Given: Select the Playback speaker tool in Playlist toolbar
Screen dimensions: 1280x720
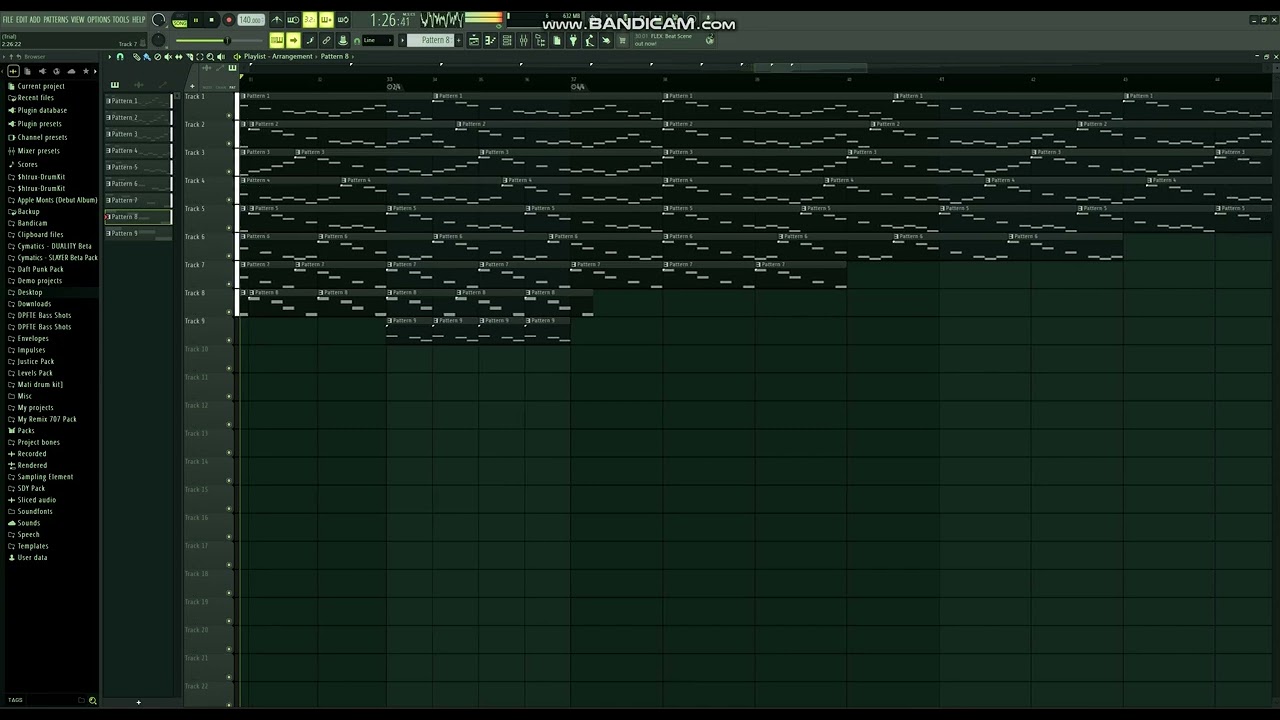Looking at the screenshot, I should coord(221,56).
